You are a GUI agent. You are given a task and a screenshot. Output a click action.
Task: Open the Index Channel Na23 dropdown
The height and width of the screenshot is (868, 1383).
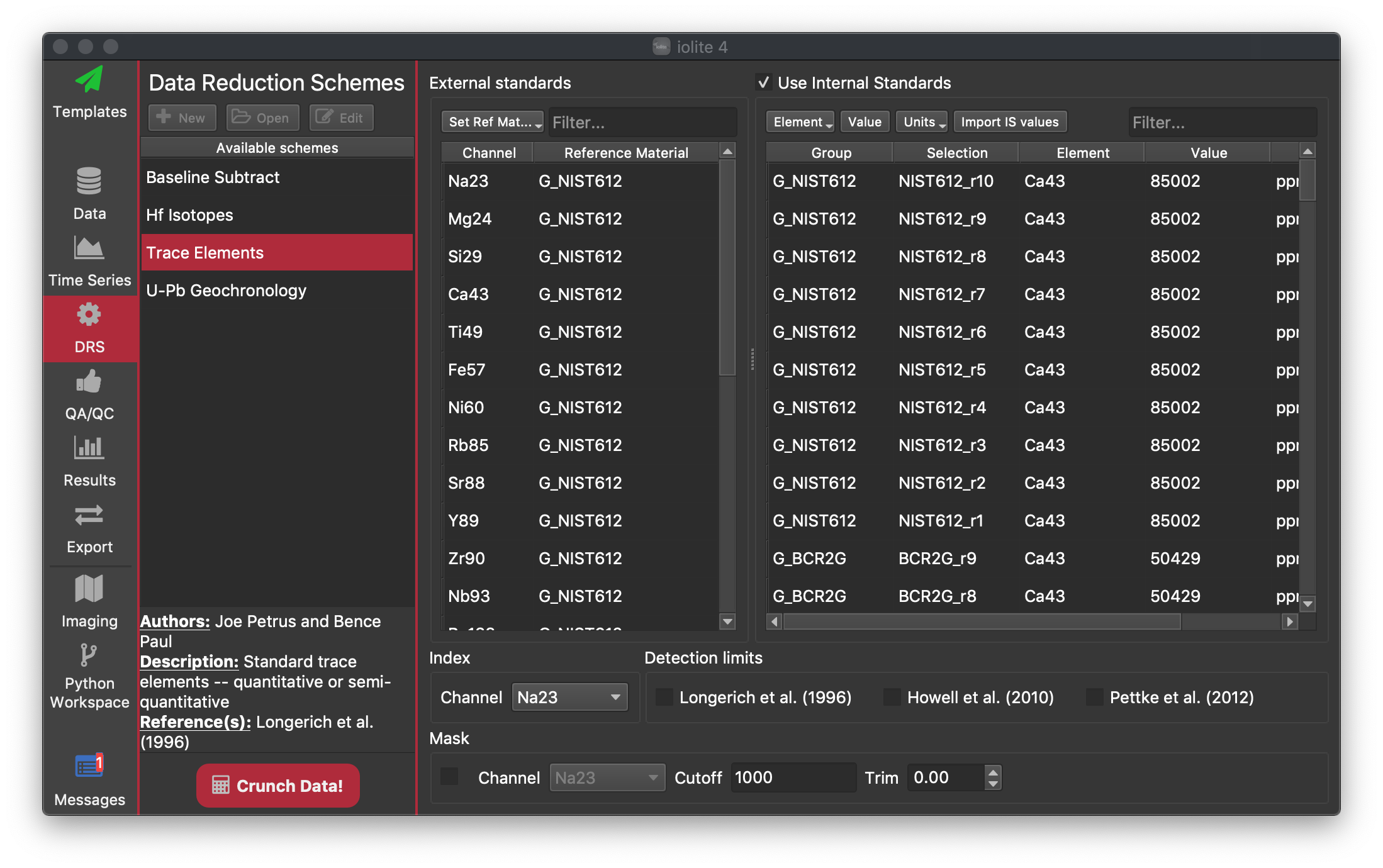point(569,697)
